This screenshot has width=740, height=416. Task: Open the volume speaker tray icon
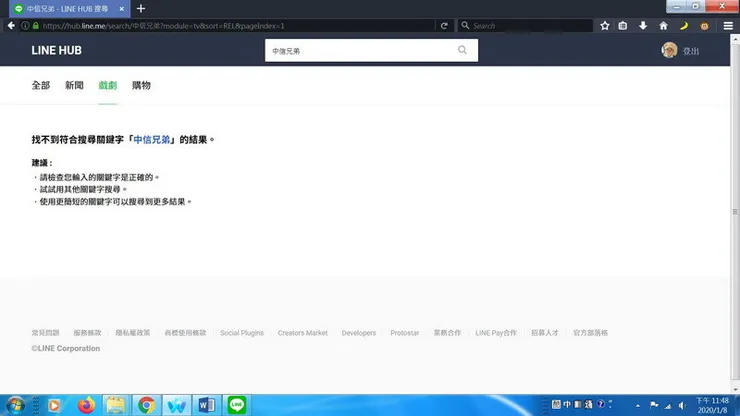[x=682, y=406]
